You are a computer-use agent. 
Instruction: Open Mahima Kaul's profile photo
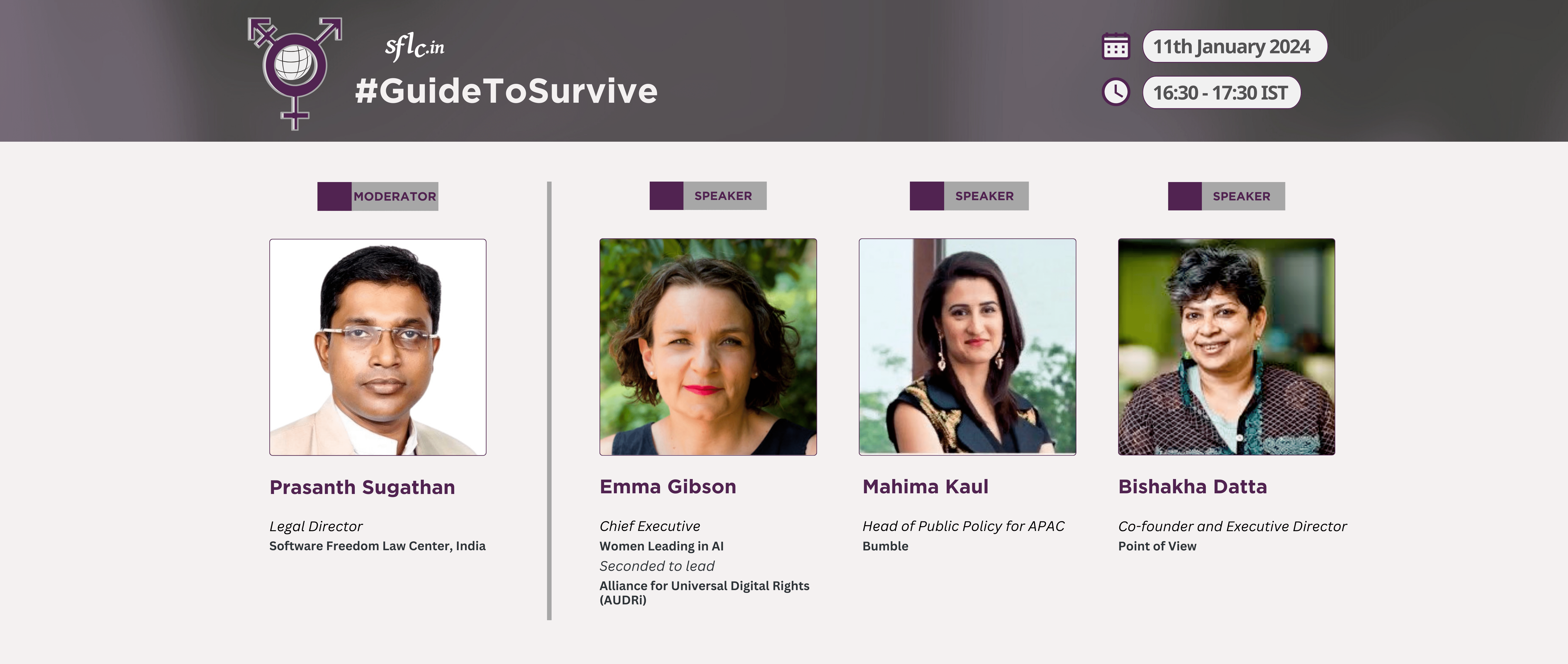(x=967, y=347)
